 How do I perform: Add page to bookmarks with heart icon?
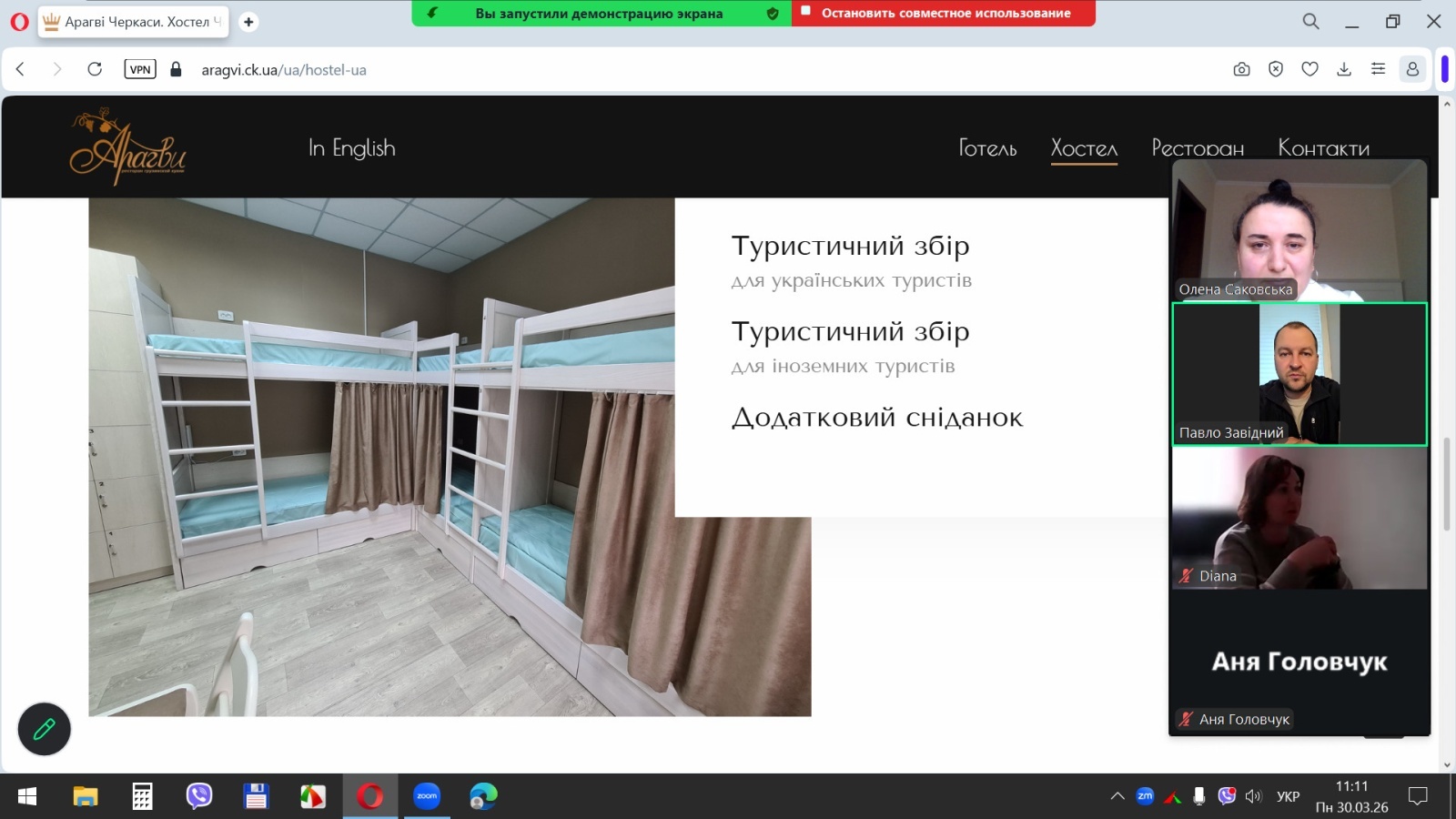click(1309, 69)
